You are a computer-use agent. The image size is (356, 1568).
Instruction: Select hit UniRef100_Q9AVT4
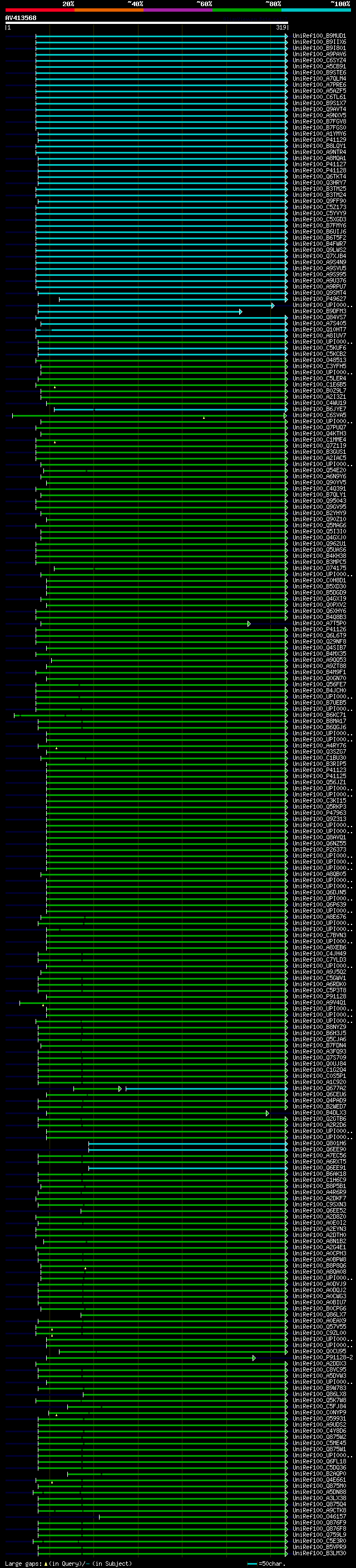click(x=319, y=109)
